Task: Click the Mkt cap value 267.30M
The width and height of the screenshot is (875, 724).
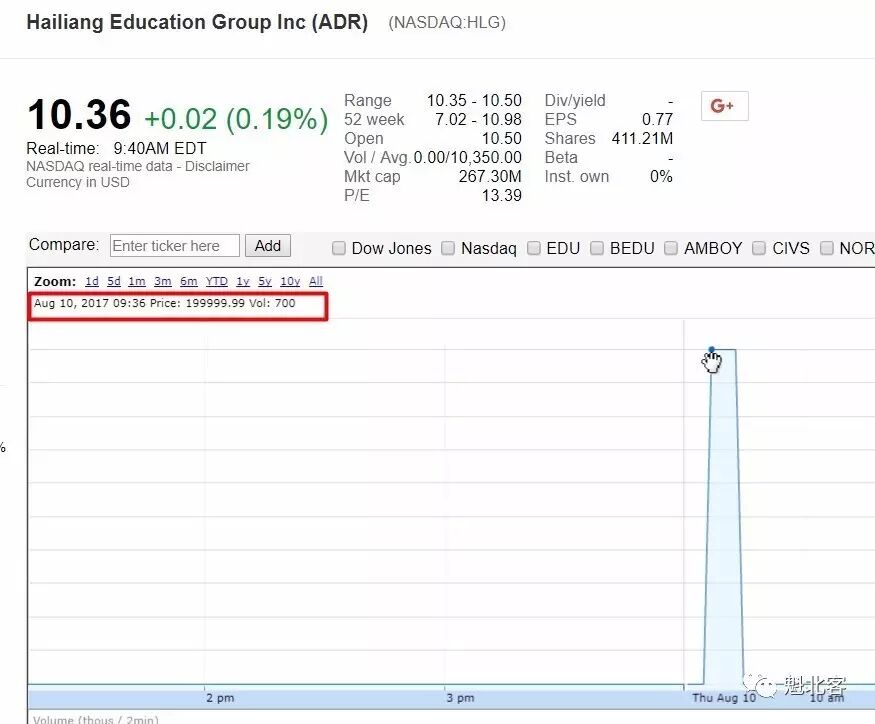Action: (490, 176)
